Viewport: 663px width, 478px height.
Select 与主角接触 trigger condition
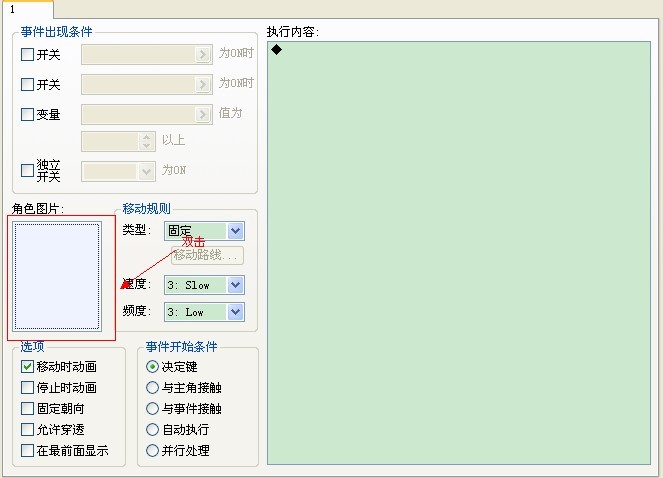point(152,387)
